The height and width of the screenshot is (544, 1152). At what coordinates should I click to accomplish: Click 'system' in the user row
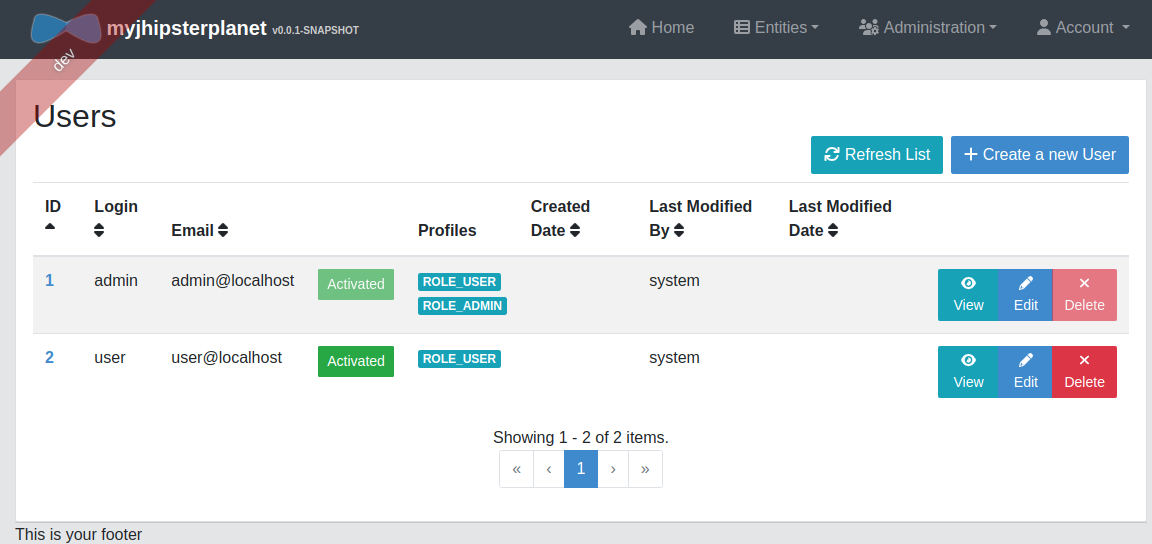(x=674, y=357)
